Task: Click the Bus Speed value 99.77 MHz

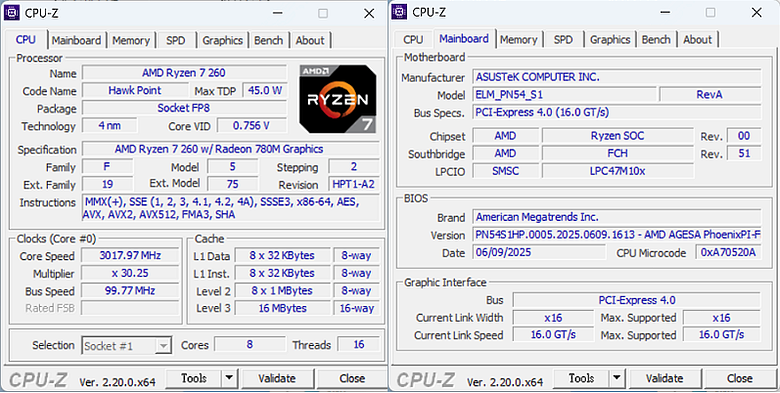Action: [x=130, y=291]
